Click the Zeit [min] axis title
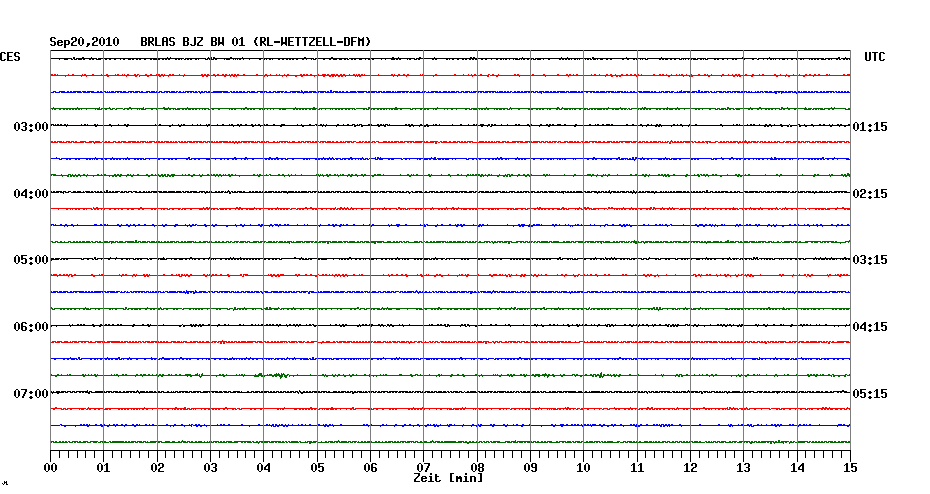 (x=448, y=479)
